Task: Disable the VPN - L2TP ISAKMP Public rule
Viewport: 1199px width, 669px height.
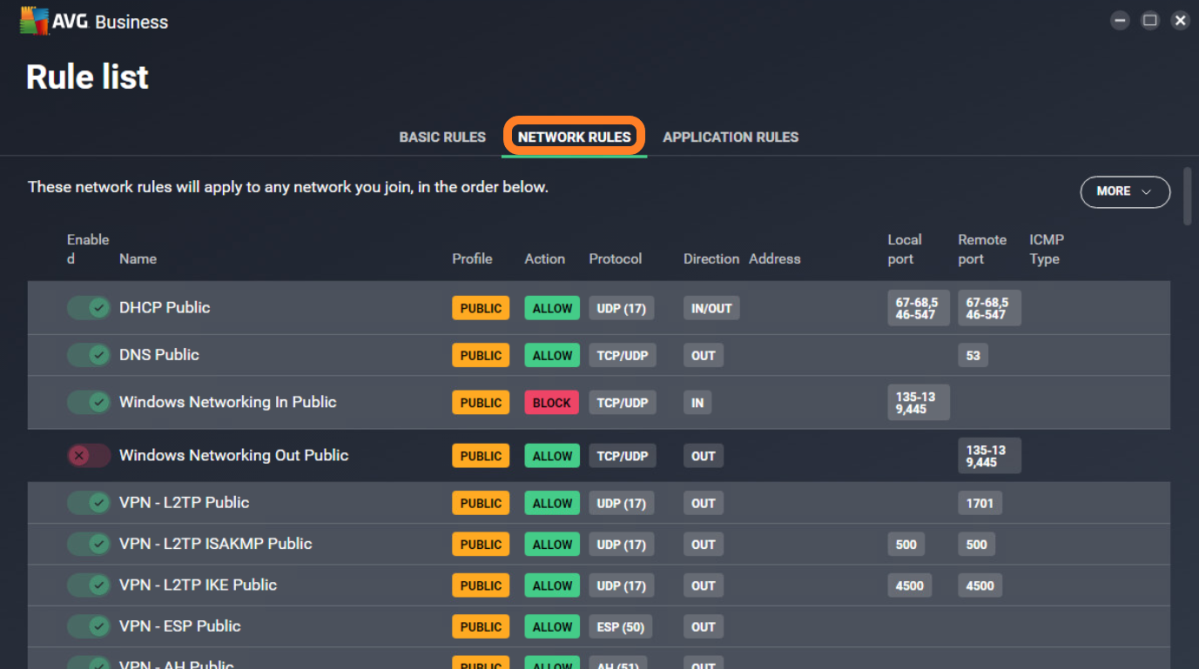Action: coord(88,544)
